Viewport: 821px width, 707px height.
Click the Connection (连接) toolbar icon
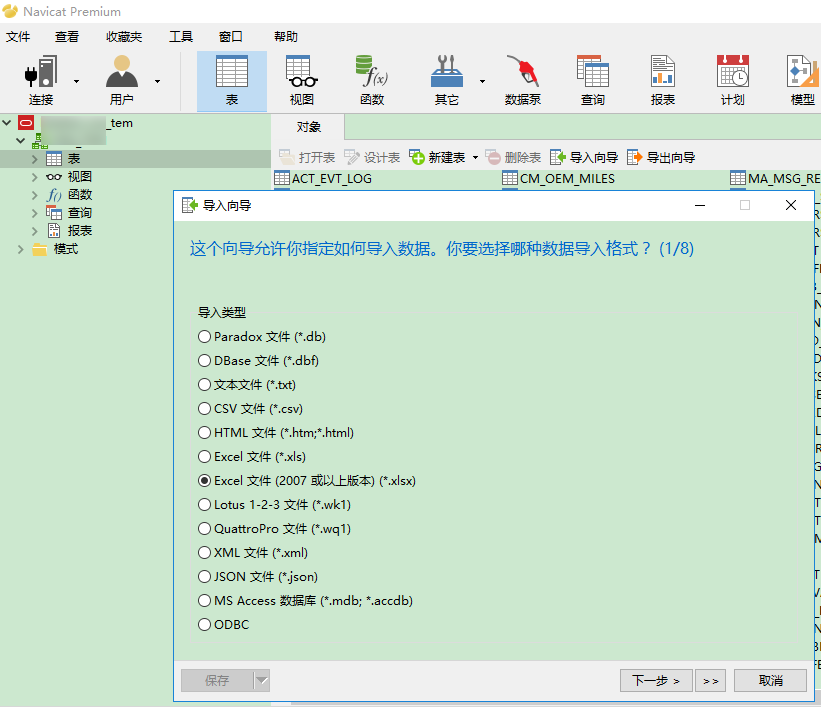41,81
